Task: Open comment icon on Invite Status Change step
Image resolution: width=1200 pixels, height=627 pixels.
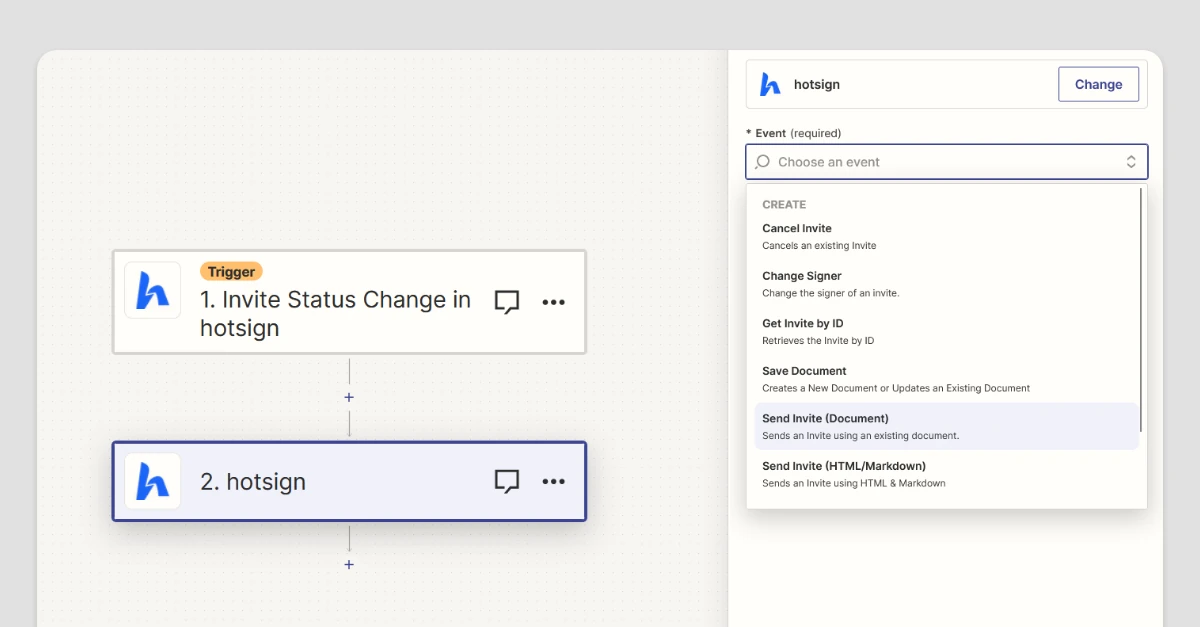Action: click(507, 302)
